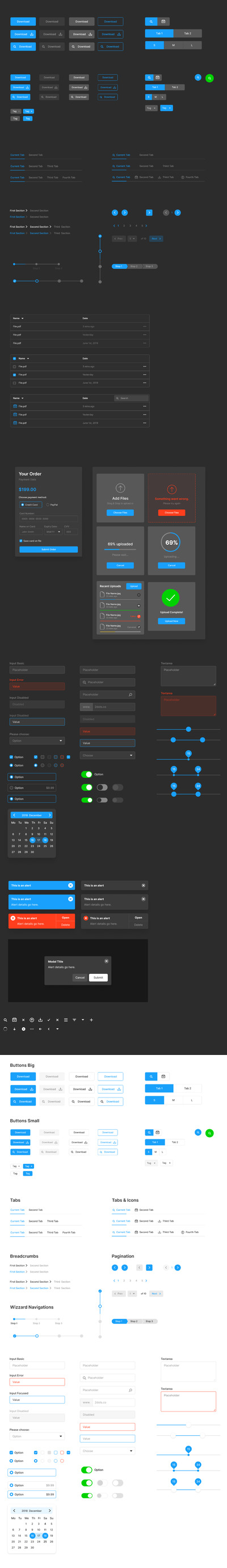Open dark-theme Please choose Option dropdown
The height and width of the screenshot is (1568, 227).
click(37, 740)
